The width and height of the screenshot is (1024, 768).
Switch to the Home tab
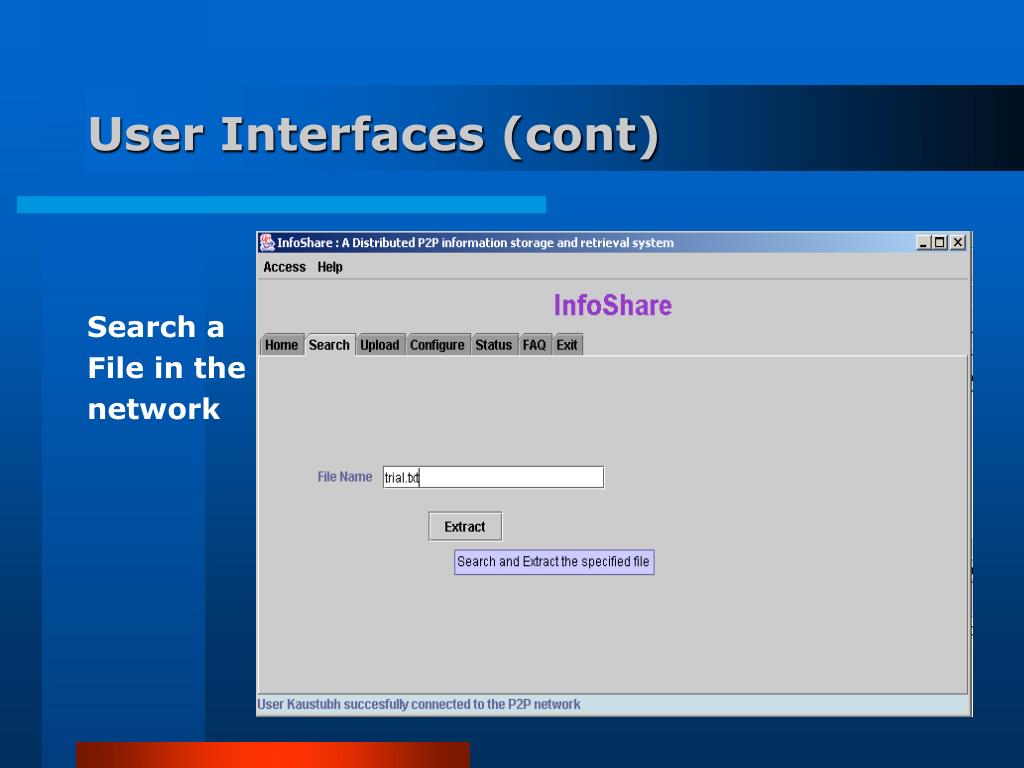tap(281, 345)
